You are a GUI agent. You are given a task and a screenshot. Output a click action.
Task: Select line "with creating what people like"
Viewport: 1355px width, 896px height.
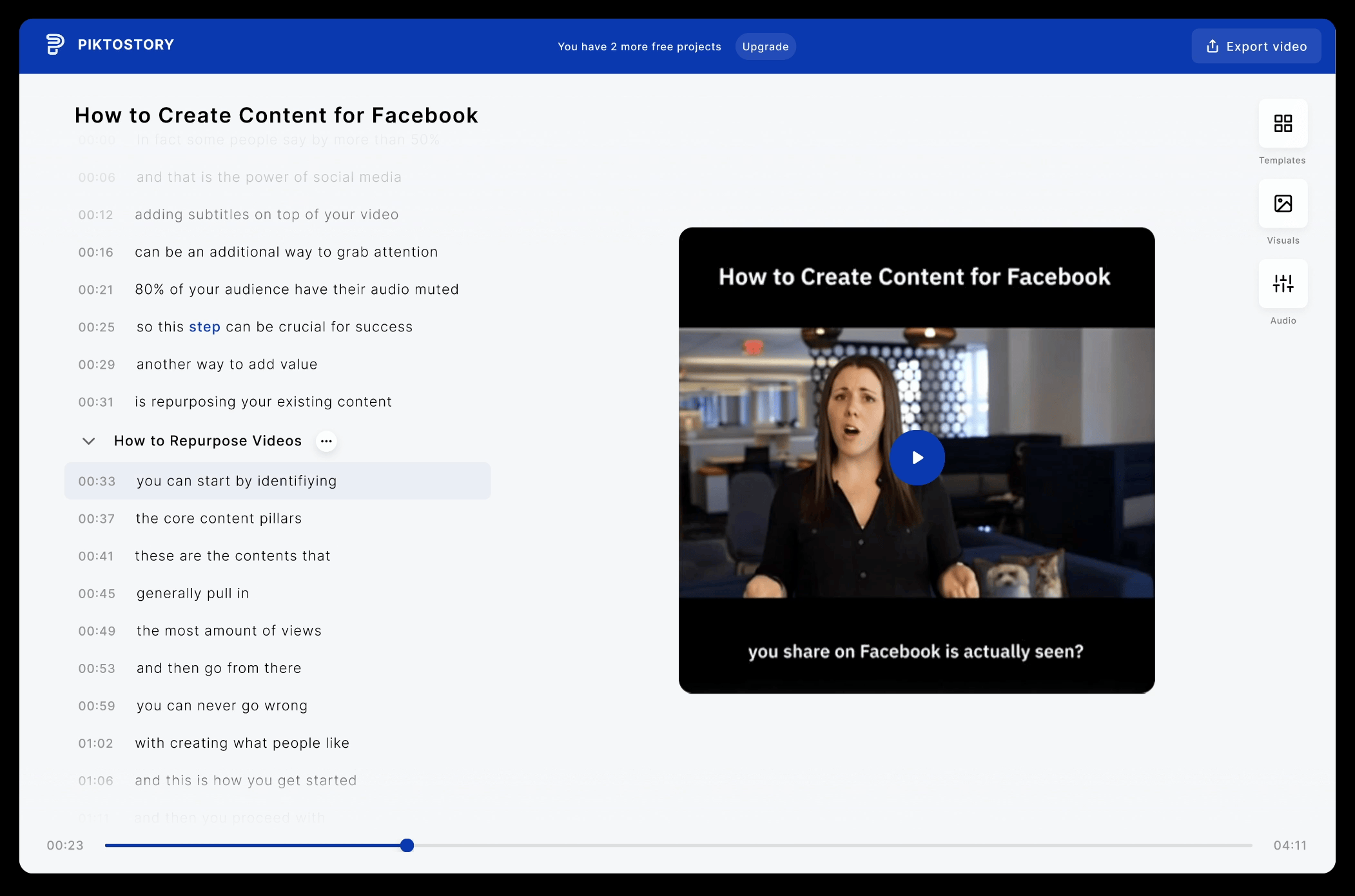coord(242,743)
